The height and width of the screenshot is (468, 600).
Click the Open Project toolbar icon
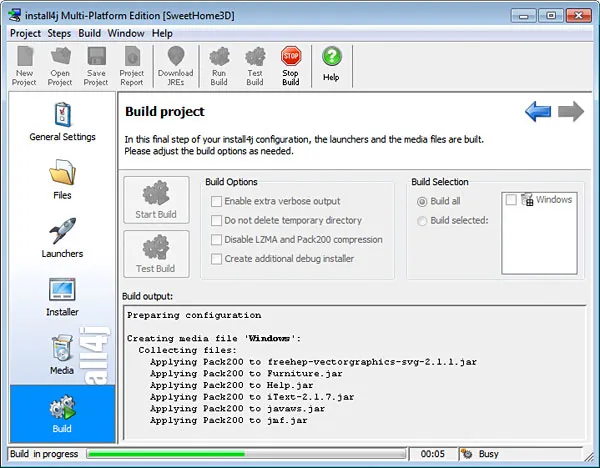point(60,65)
